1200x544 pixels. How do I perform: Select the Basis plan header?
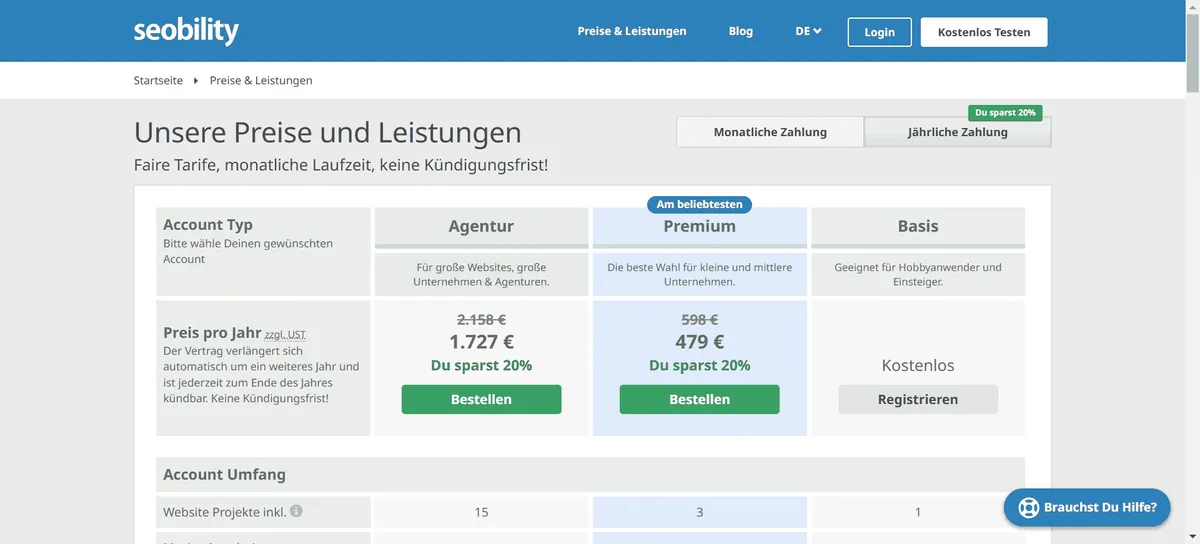click(x=918, y=226)
